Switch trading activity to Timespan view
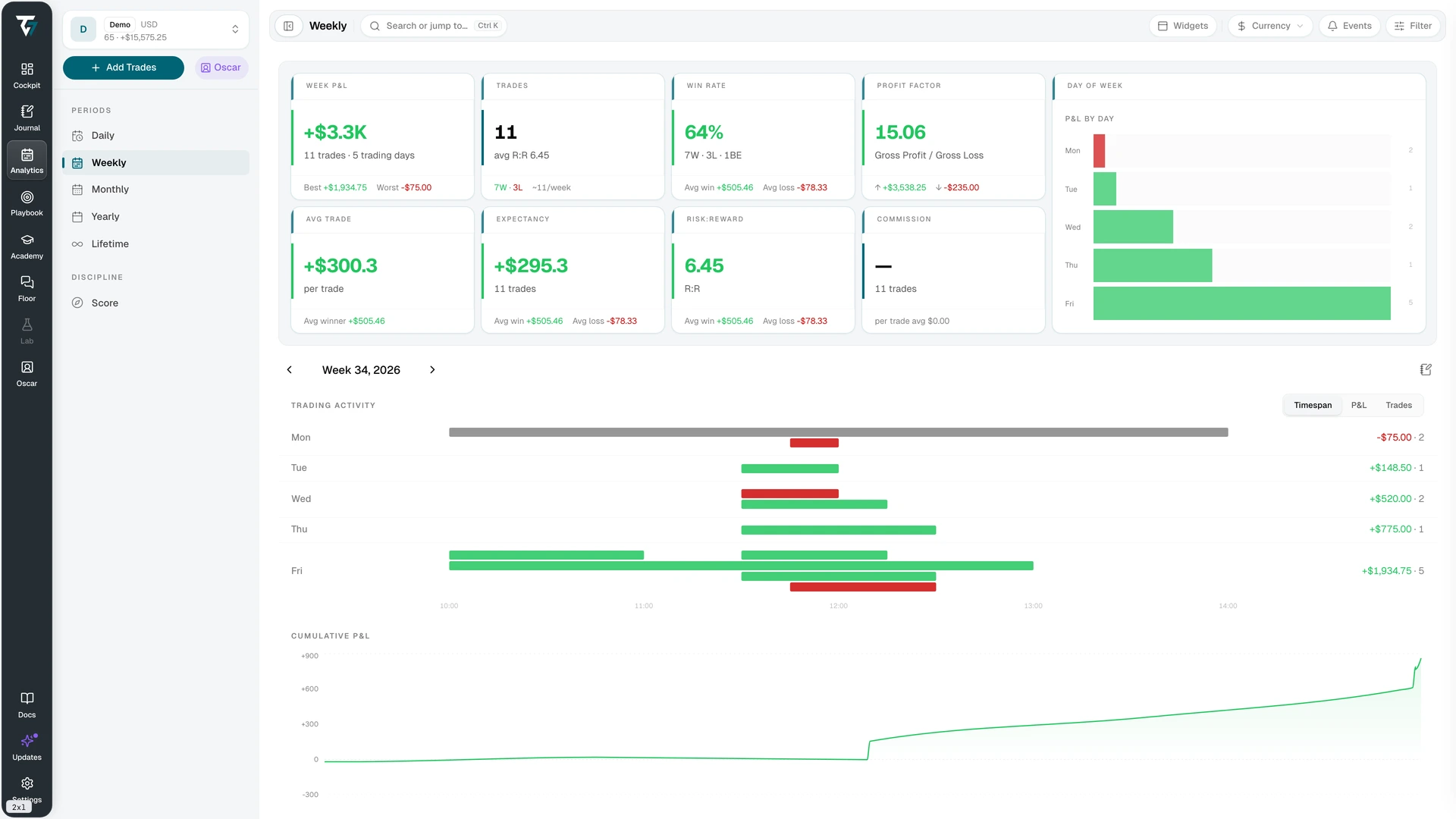Viewport: 1456px width, 819px height. coord(1313,405)
